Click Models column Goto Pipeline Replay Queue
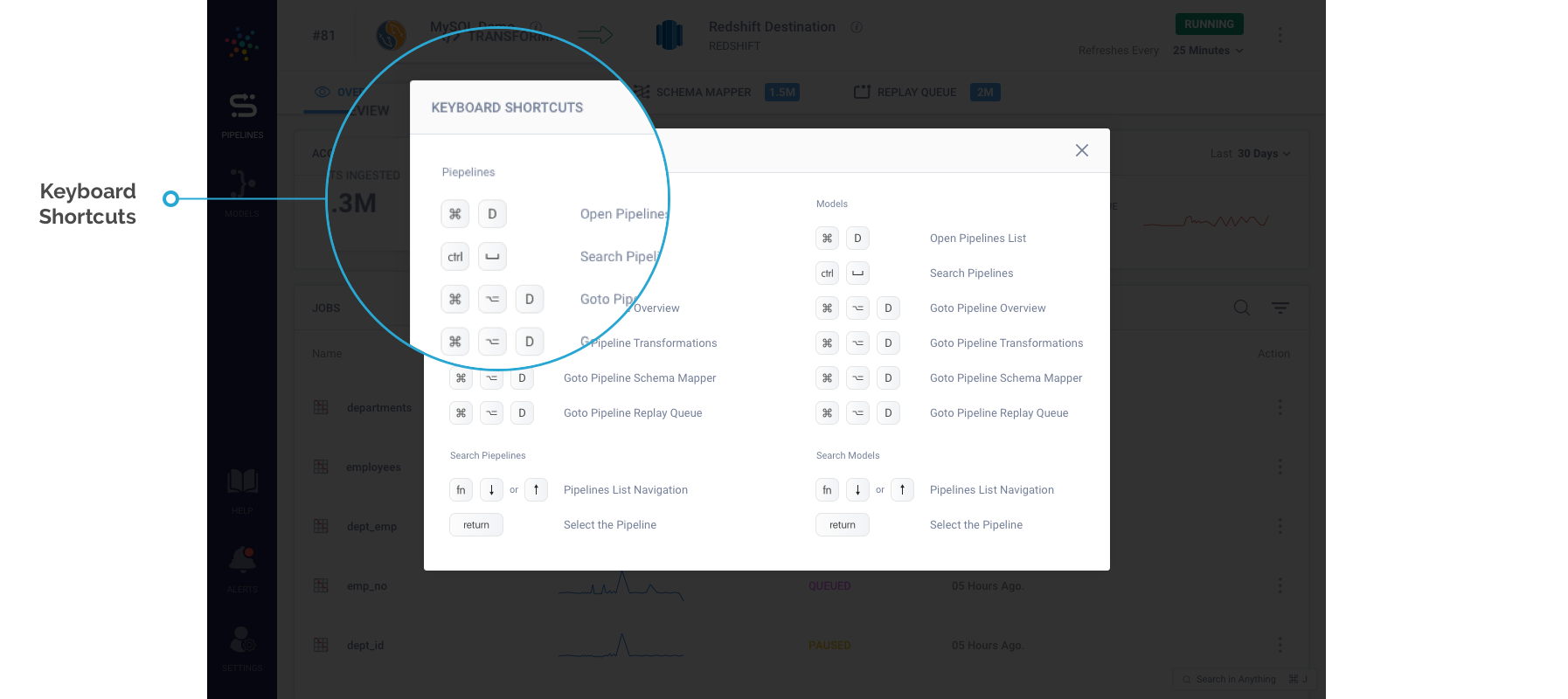Viewport: 1568px width, 699px height. tap(999, 413)
